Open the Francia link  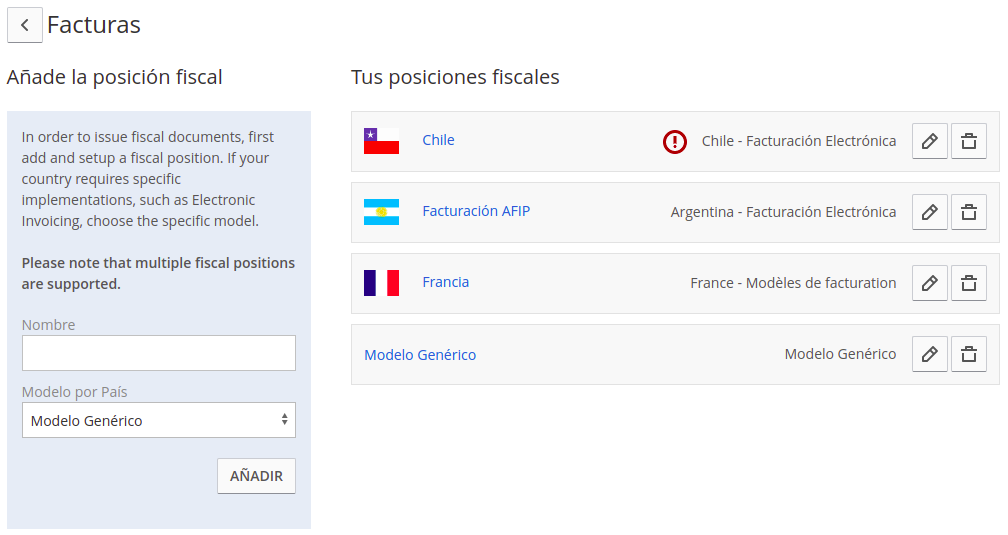tap(446, 282)
